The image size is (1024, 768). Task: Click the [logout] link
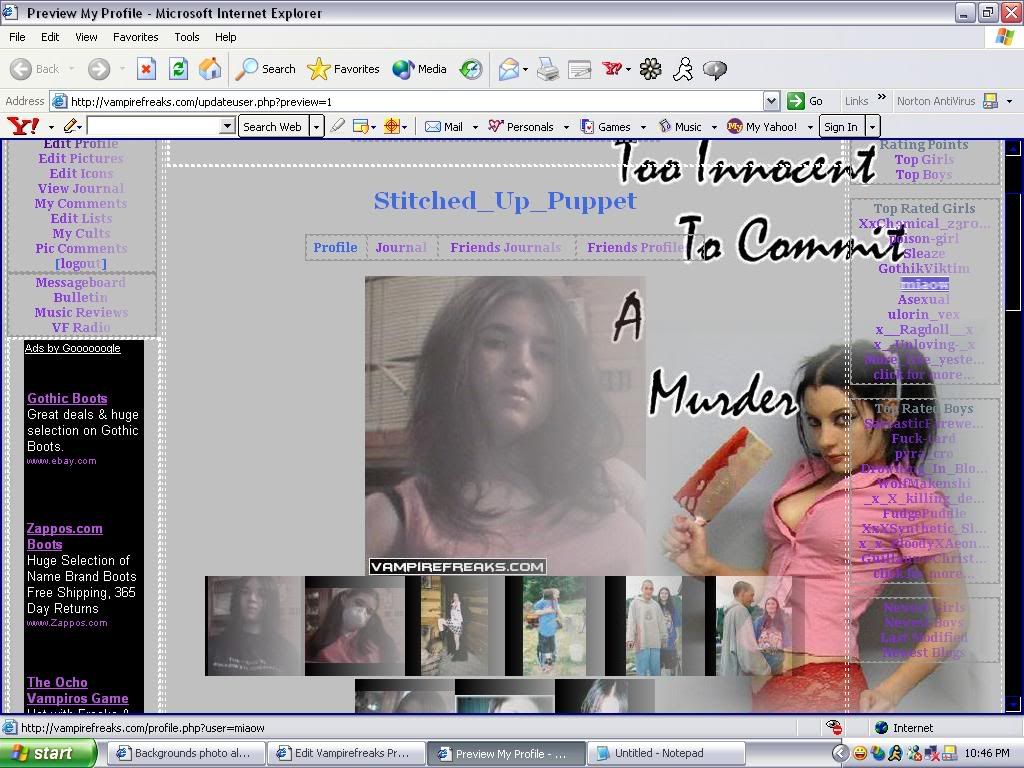point(81,263)
